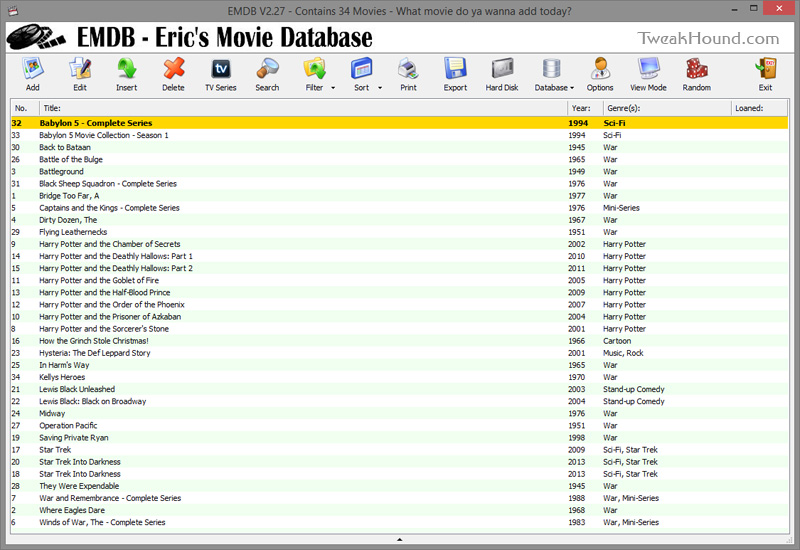The width and height of the screenshot is (800, 550).
Task: Select the Midway row
Action: pyautogui.click(x=399, y=414)
